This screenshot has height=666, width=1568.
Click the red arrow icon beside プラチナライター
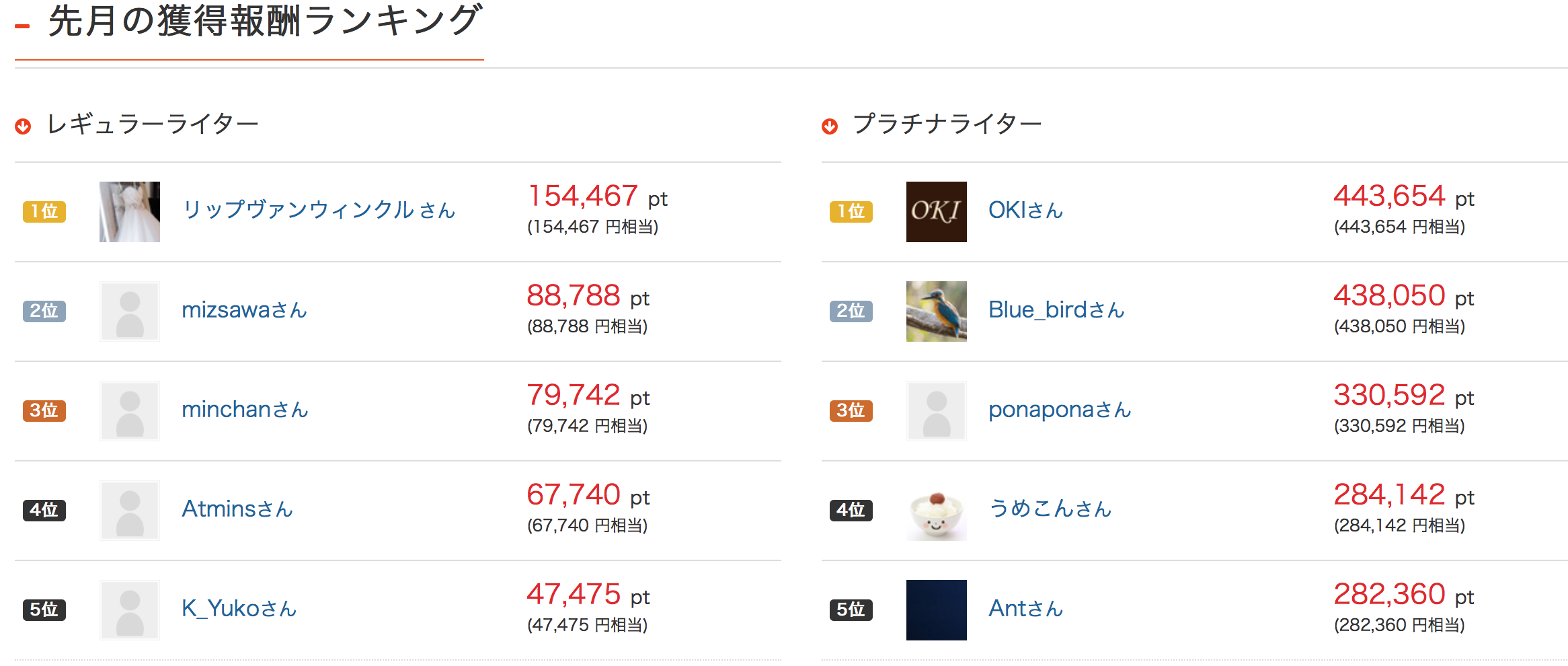tap(830, 126)
